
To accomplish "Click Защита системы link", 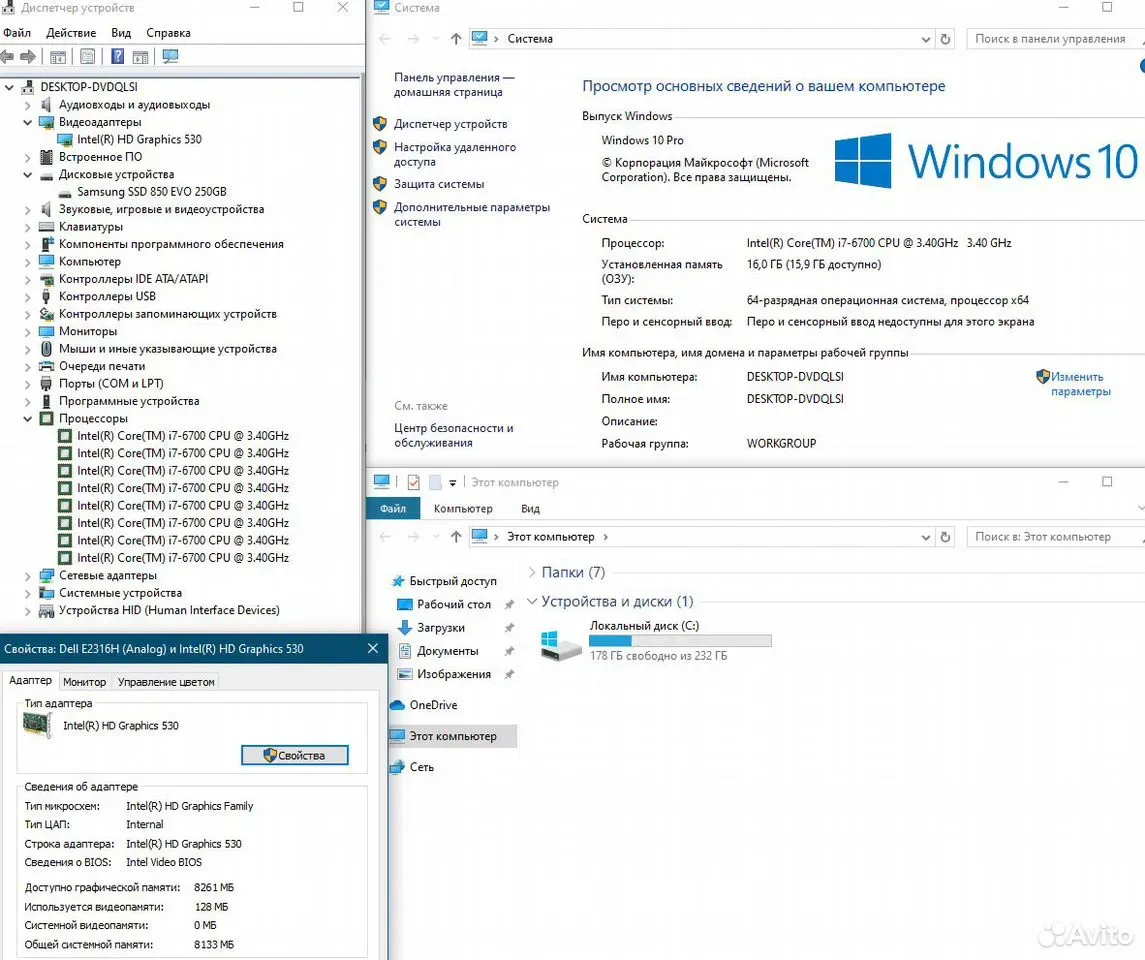I will [x=439, y=184].
